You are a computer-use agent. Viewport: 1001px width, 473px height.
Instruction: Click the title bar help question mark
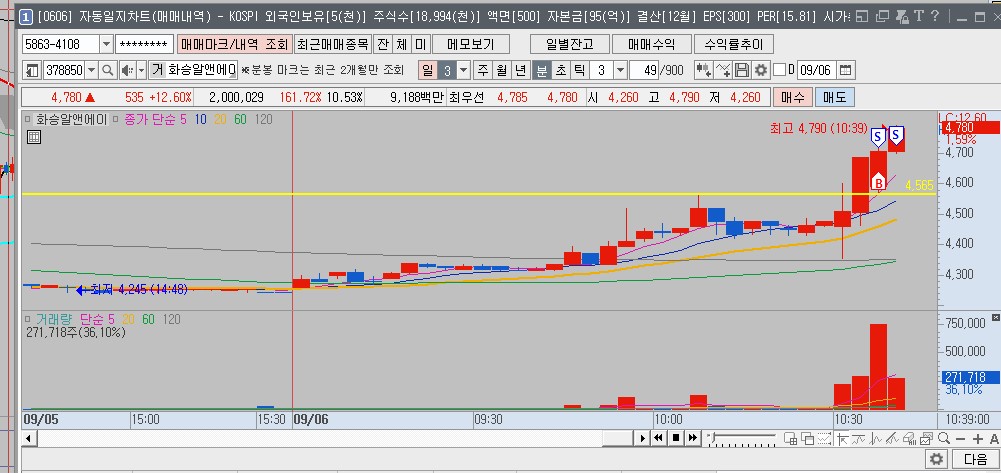[x=935, y=16]
